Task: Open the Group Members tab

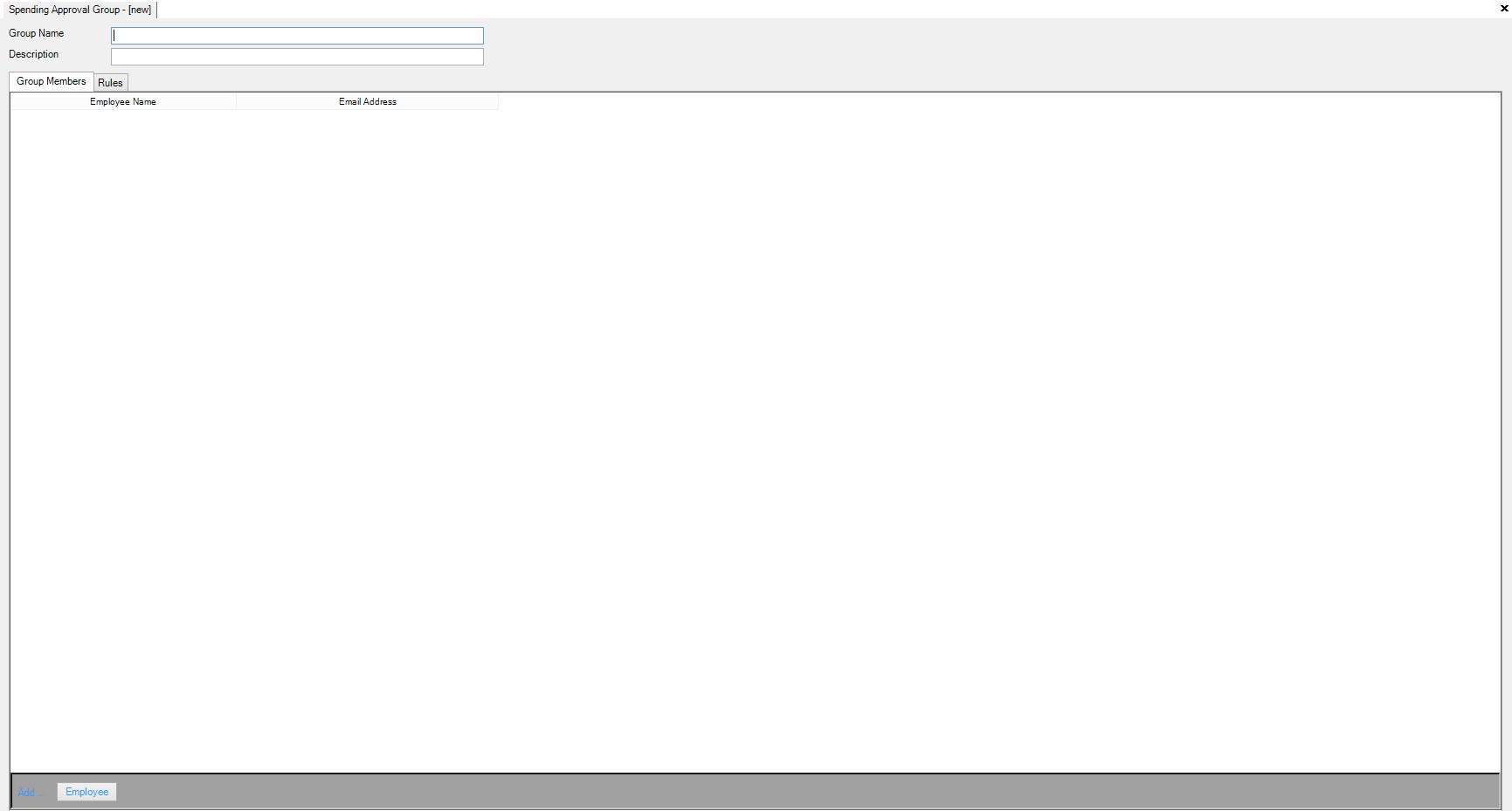Action: coord(52,81)
